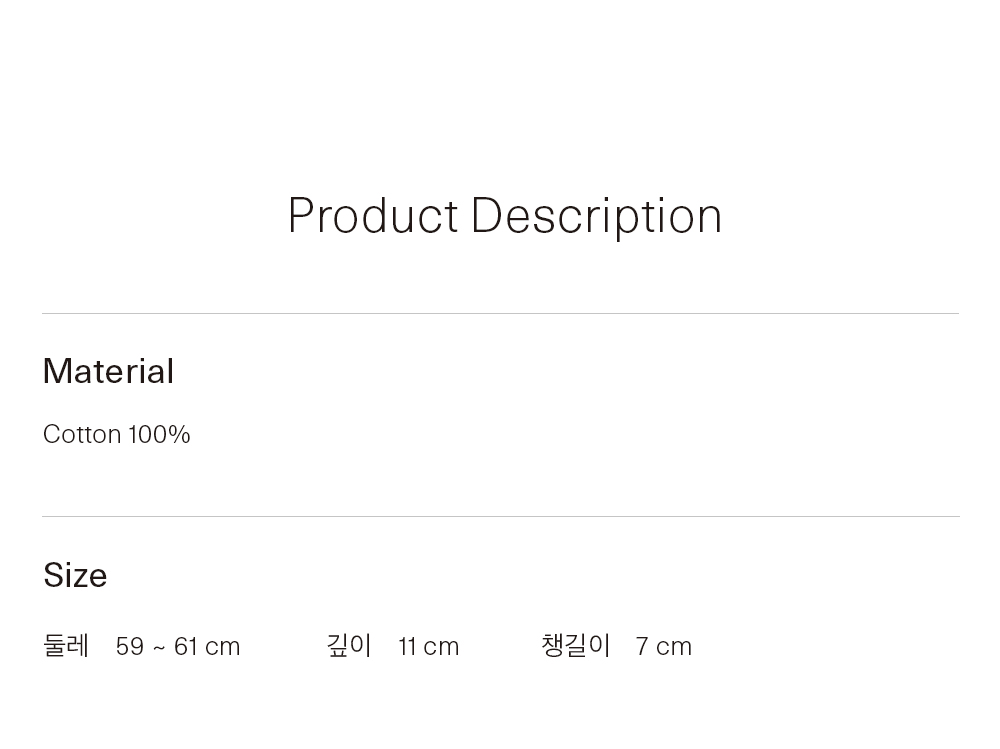Viewport: 1000px width, 749px height.
Task: Click the "100%" value under Material
Action: click(159, 434)
